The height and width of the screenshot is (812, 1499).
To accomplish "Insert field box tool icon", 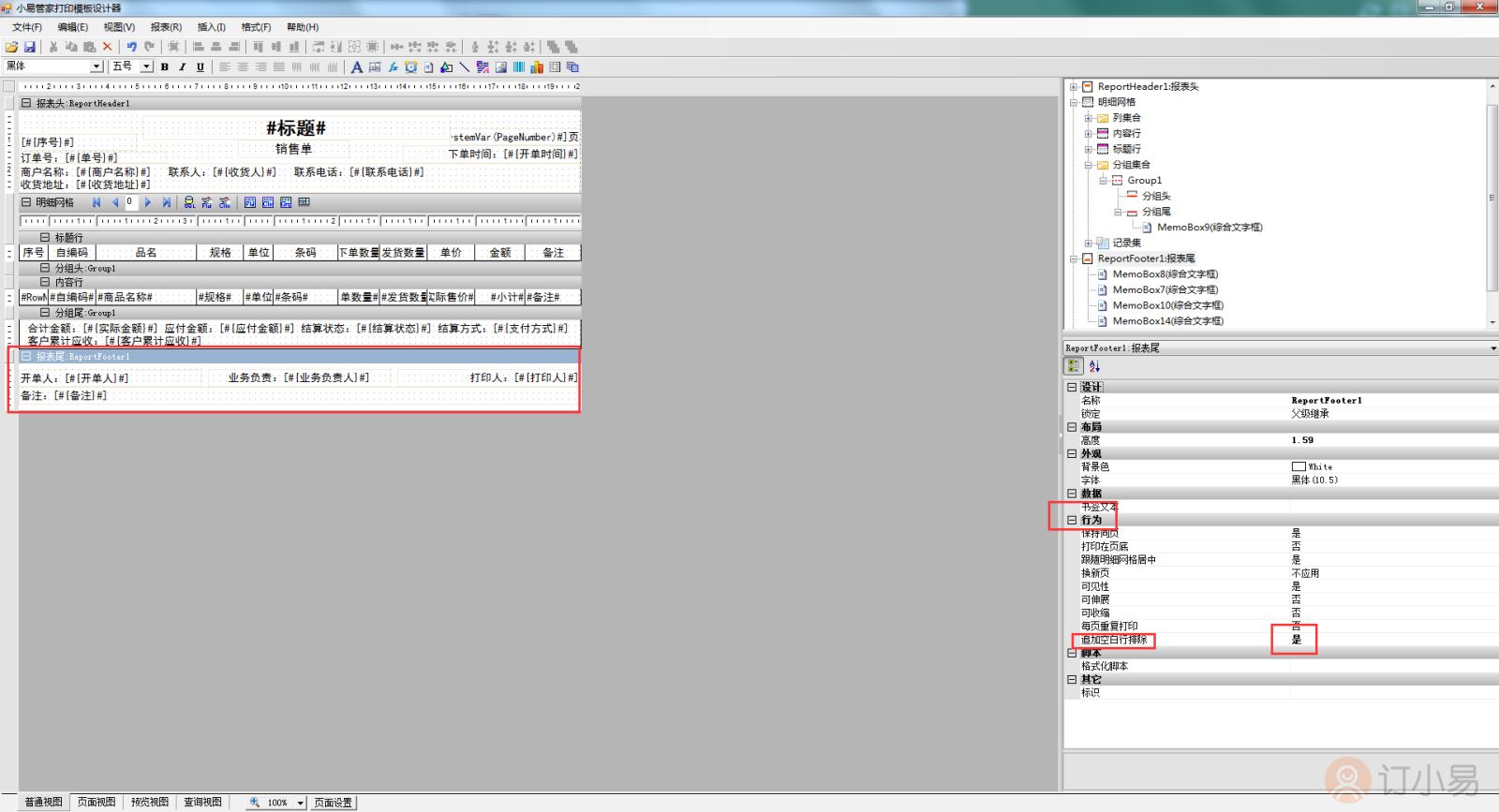I will [x=375, y=67].
